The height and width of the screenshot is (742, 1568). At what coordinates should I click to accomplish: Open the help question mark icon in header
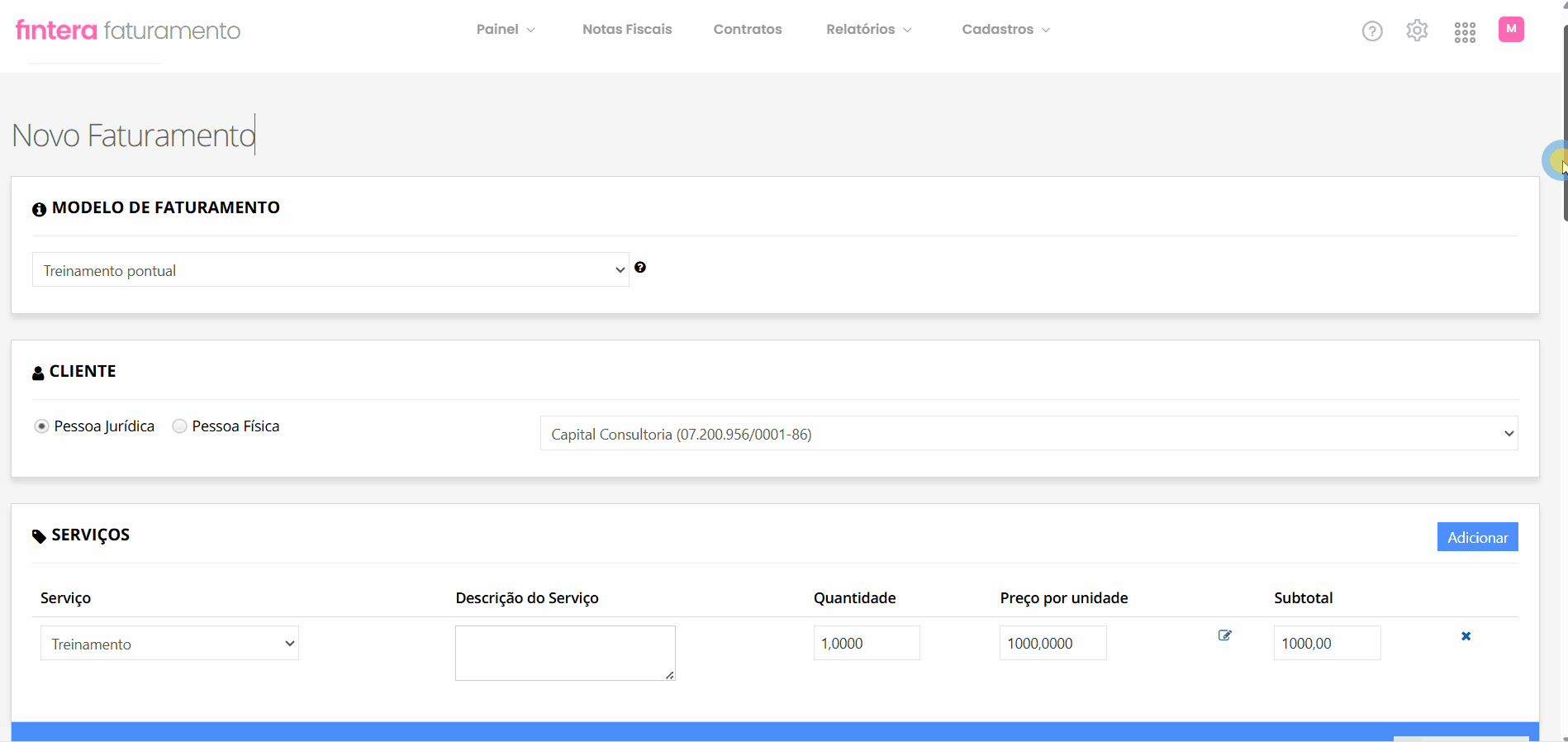tap(1372, 31)
